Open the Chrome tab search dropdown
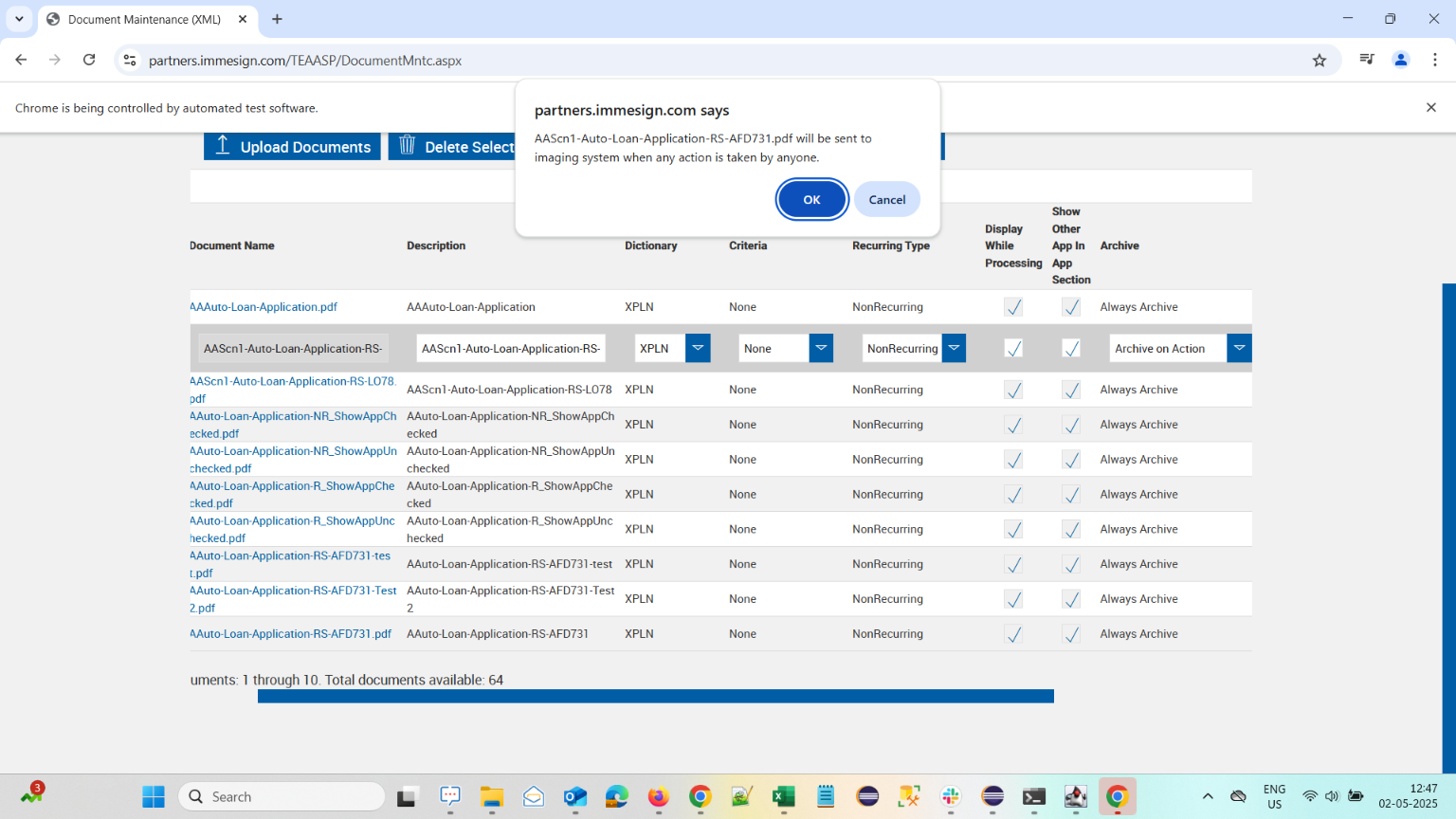This screenshot has width=1456, height=819. 19,19
